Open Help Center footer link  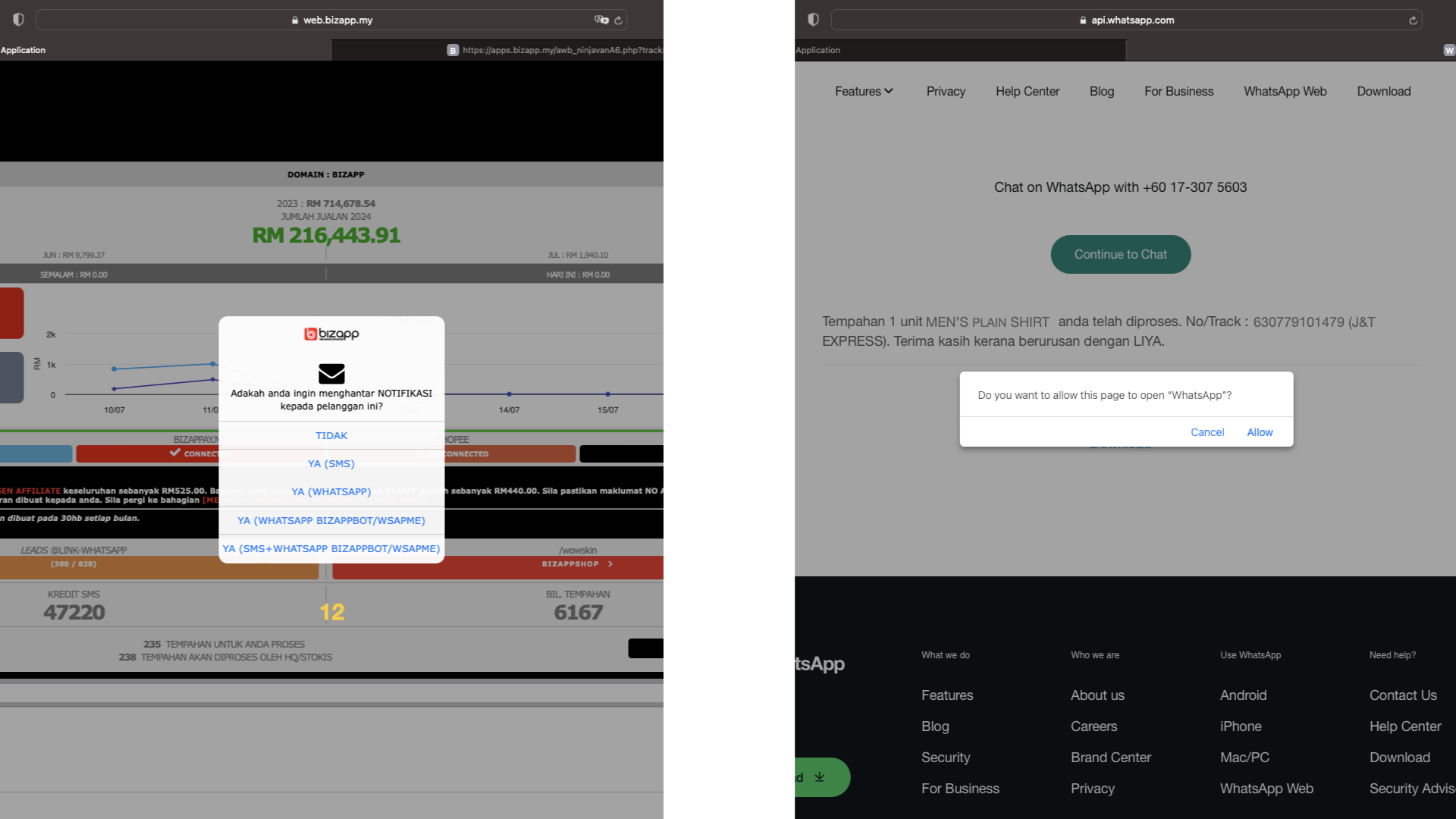click(1405, 726)
